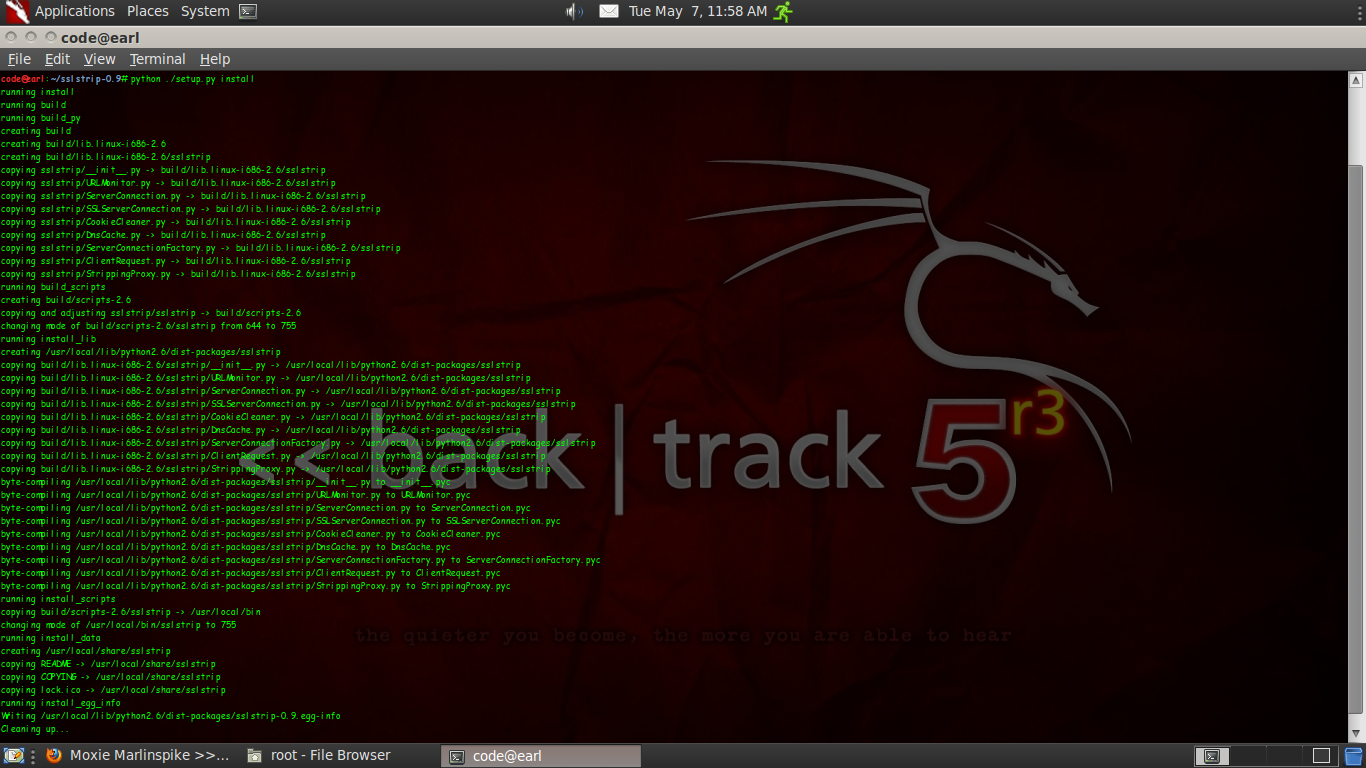Click 'changing mode of /usr/local/bin/sslstrip to 755'
The image size is (1366, 768).
118,625
